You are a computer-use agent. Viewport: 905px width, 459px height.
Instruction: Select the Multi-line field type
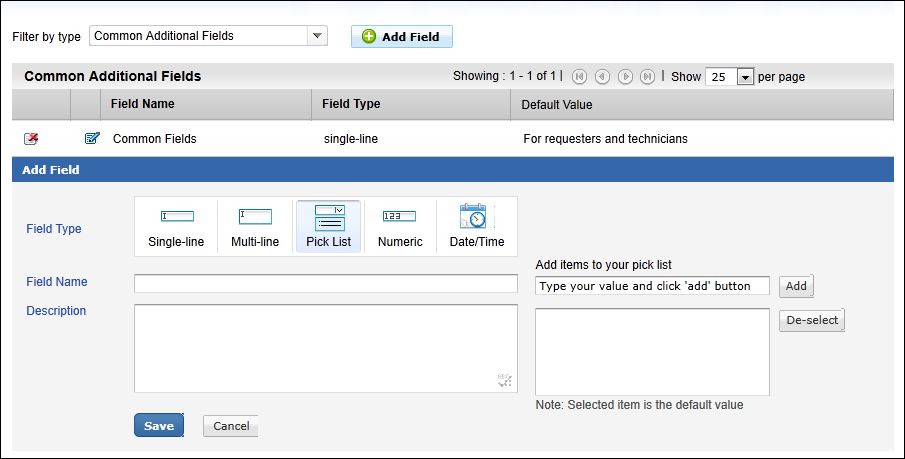coord(255,227)
